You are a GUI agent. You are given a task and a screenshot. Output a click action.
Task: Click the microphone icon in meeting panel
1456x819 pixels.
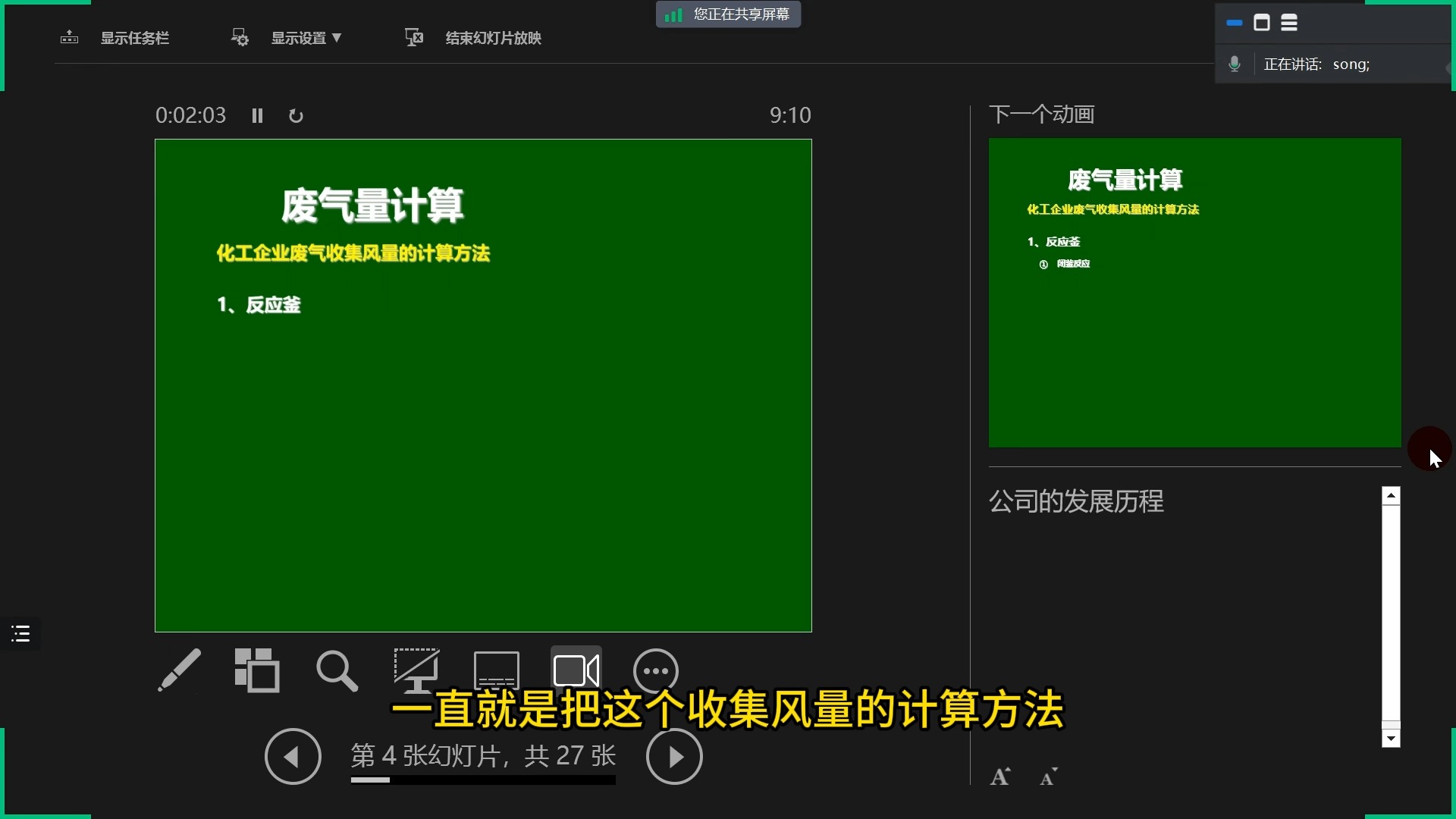click(1235, 64)
